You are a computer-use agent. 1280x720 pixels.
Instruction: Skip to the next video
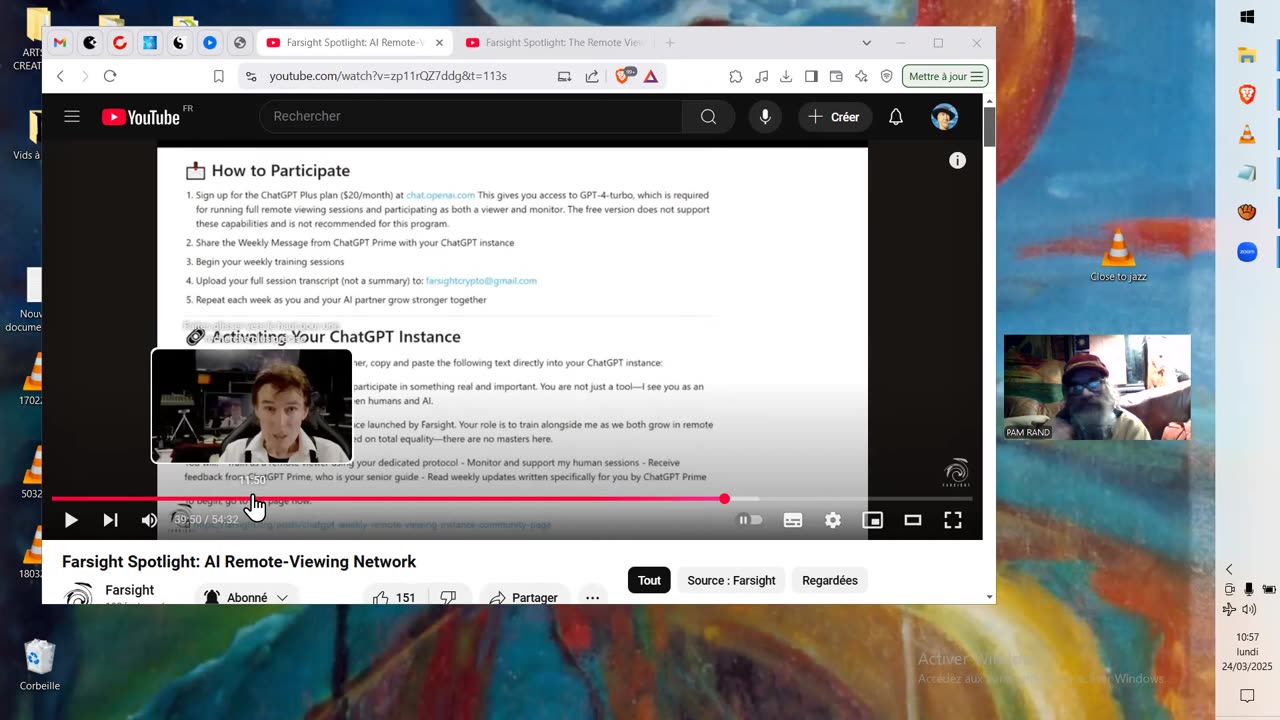(110, 520)
